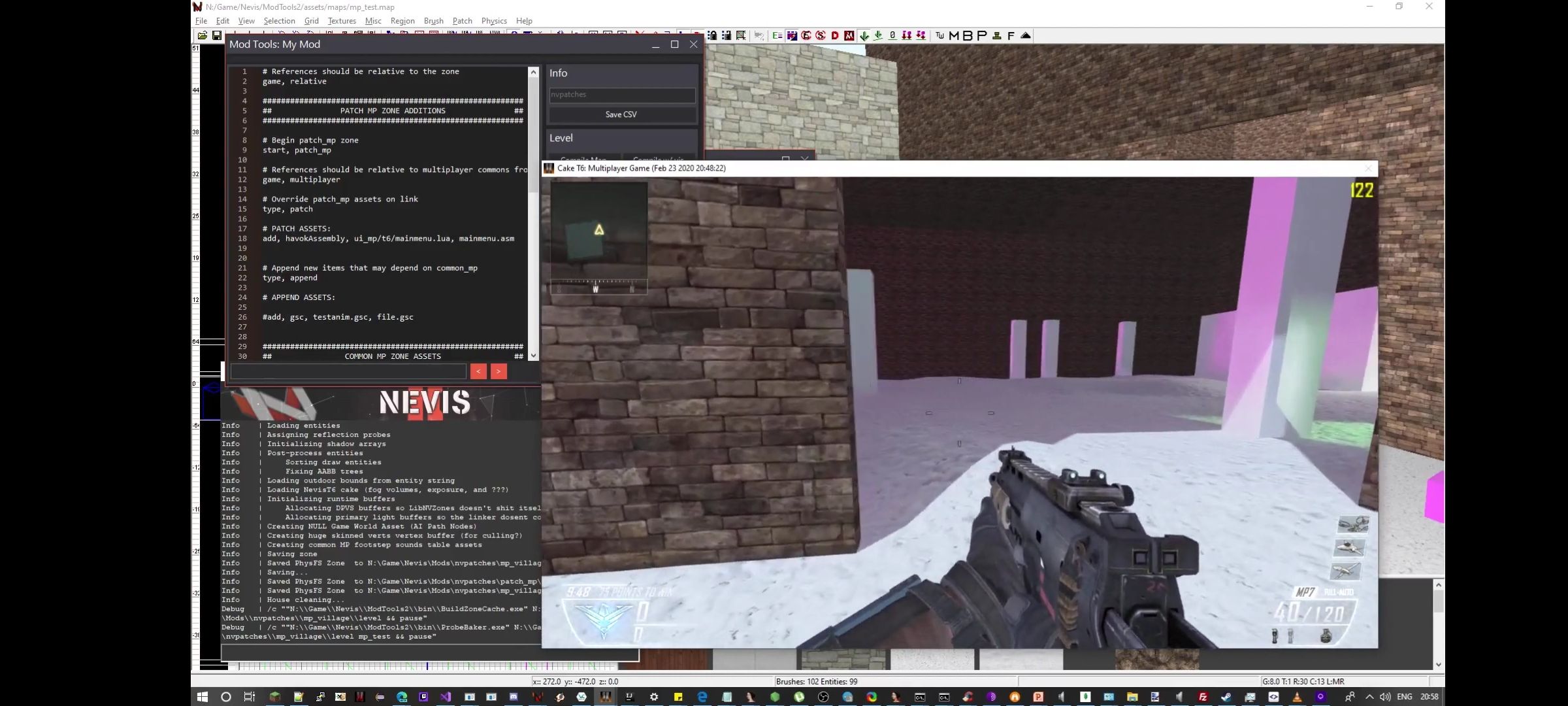
Task: Expand the system tray hidden icons chevron
Action: pos(1369,697)
